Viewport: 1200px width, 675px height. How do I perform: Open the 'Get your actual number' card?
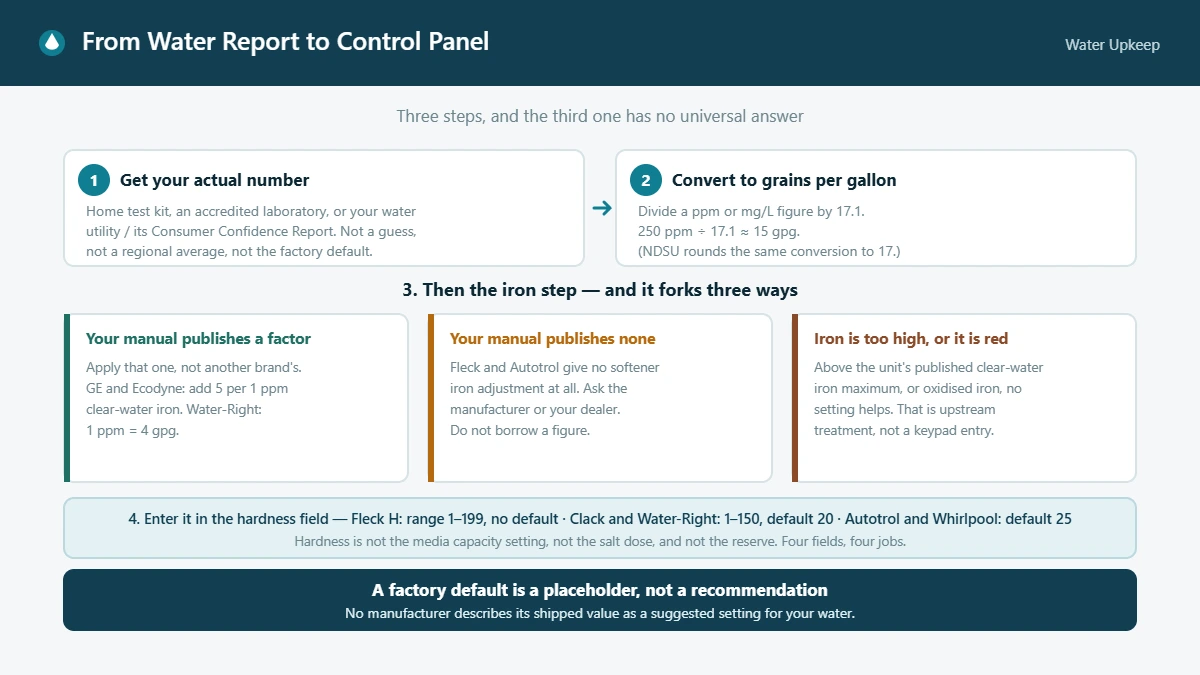[x=324, y=208]
